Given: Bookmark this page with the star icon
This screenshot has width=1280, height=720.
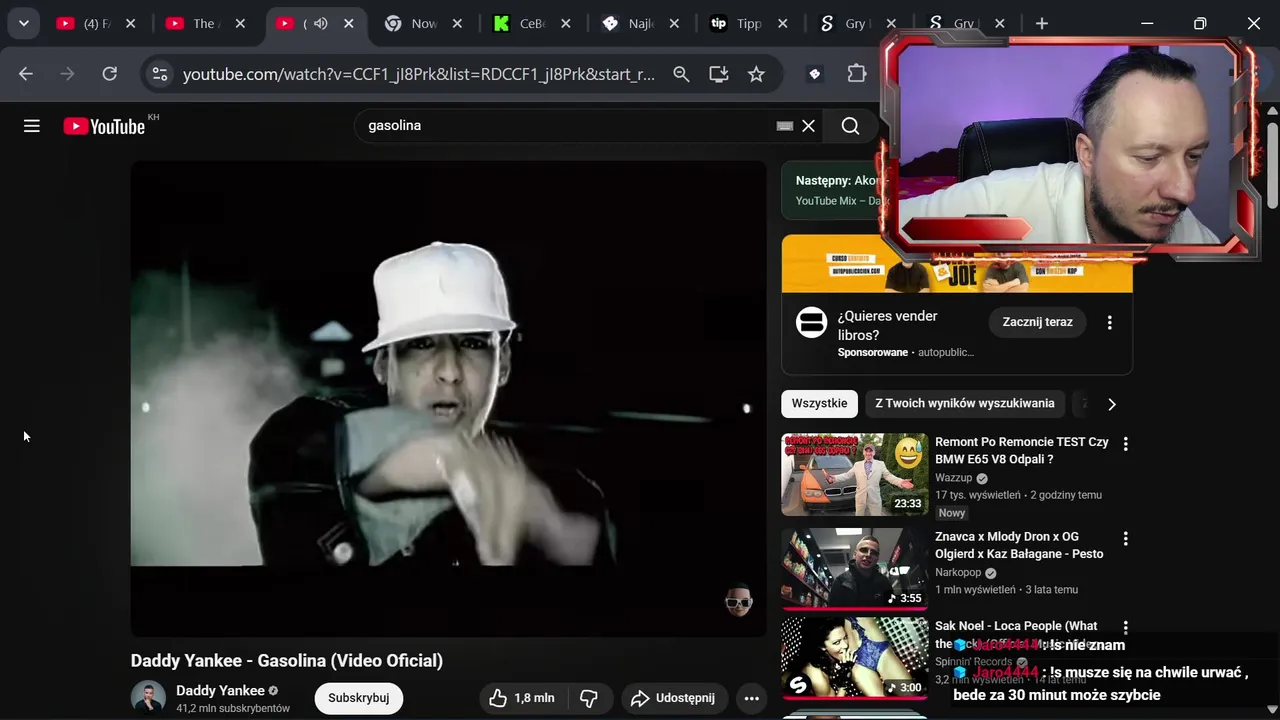Looking at the screenshot, I should pyautogui.click(x=756, y=74).
